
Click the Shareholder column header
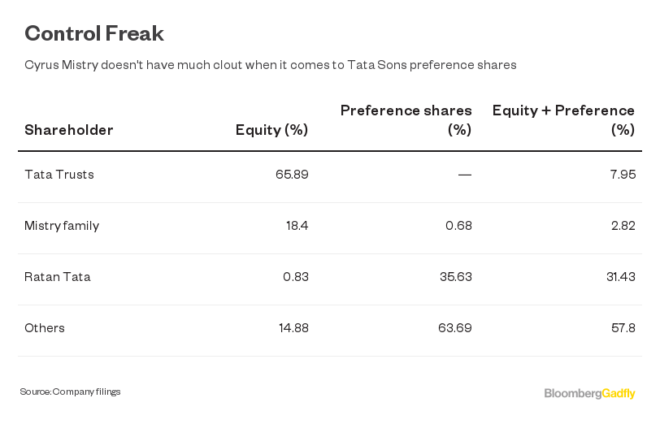pyautogui.click(x=69, y=130)
